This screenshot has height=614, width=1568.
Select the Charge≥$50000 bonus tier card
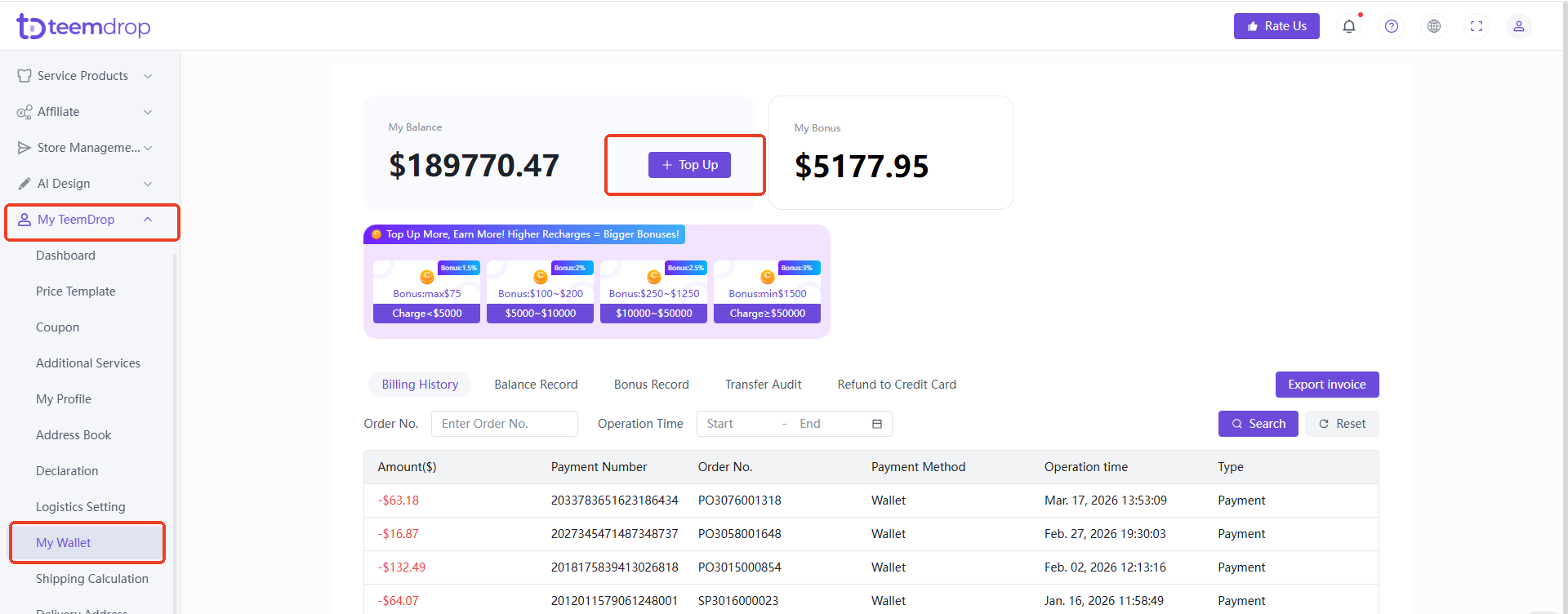coord(767,293)
